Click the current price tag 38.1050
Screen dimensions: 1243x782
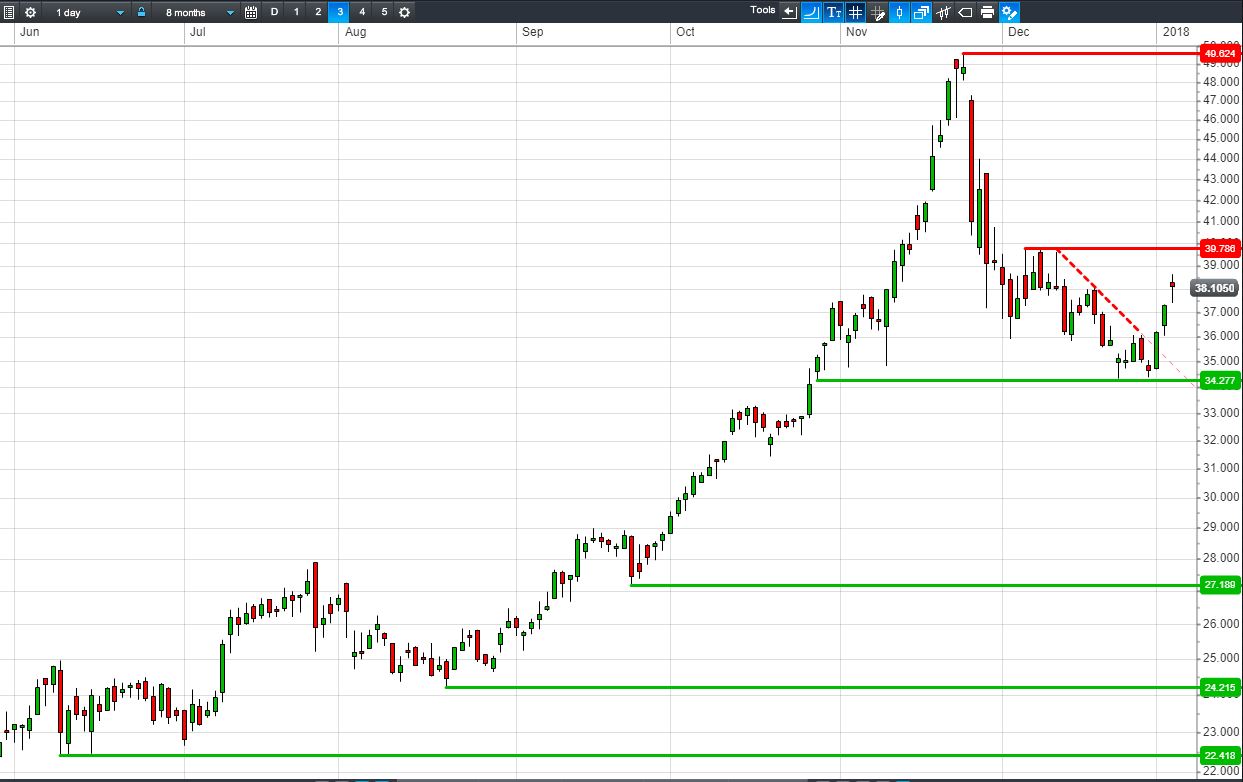point(1215,288)
